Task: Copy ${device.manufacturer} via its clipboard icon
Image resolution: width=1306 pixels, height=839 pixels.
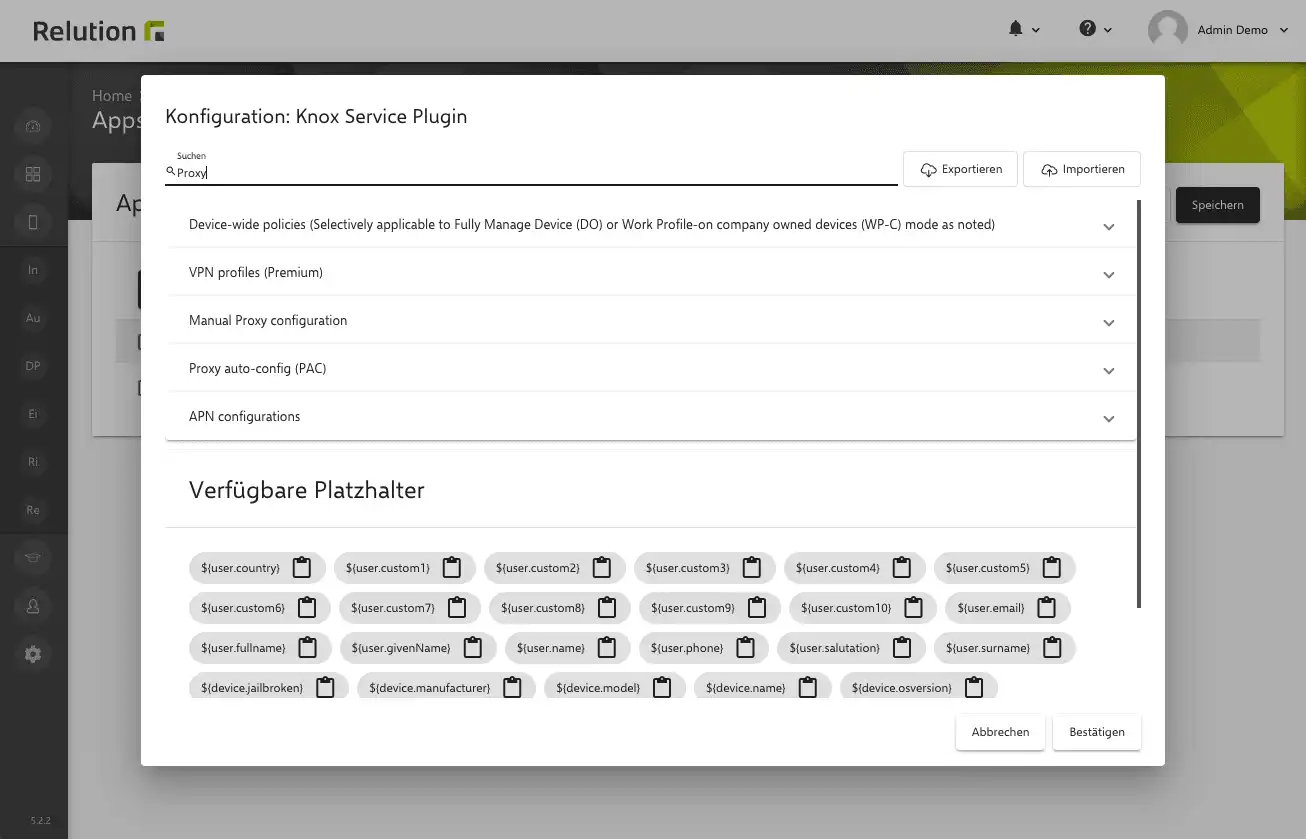Action: coord(513,688)
